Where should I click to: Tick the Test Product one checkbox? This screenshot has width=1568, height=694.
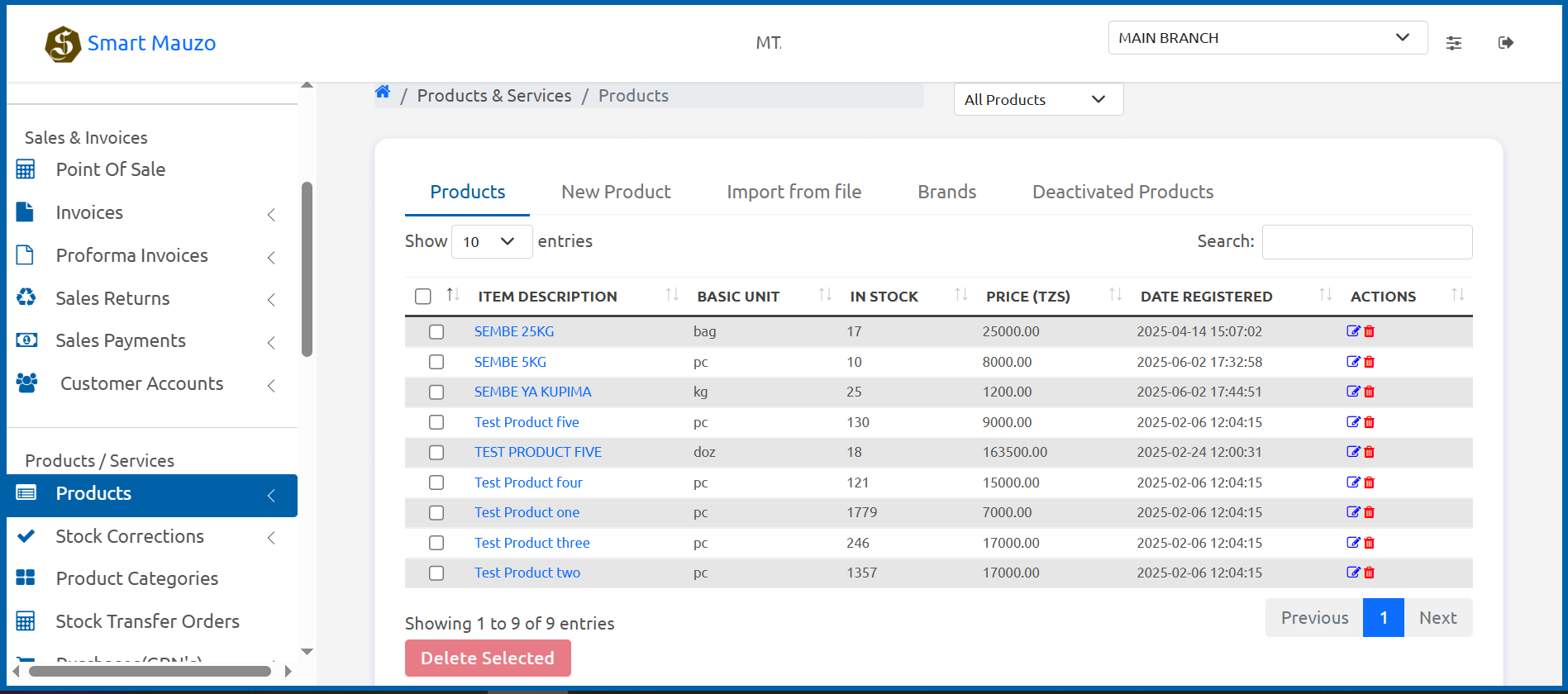[x=436, y=513]
